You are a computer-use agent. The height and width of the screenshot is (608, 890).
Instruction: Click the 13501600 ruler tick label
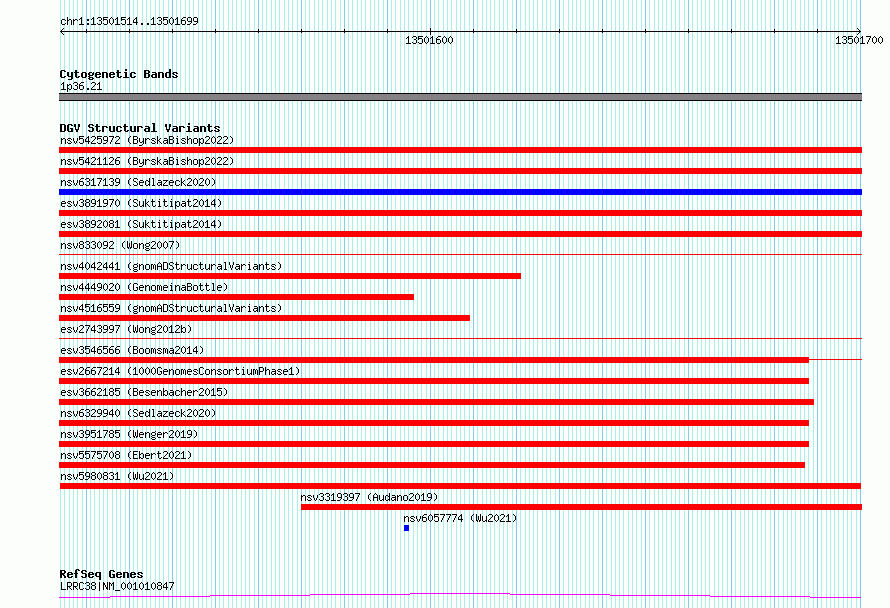click(x=429, y=40)
